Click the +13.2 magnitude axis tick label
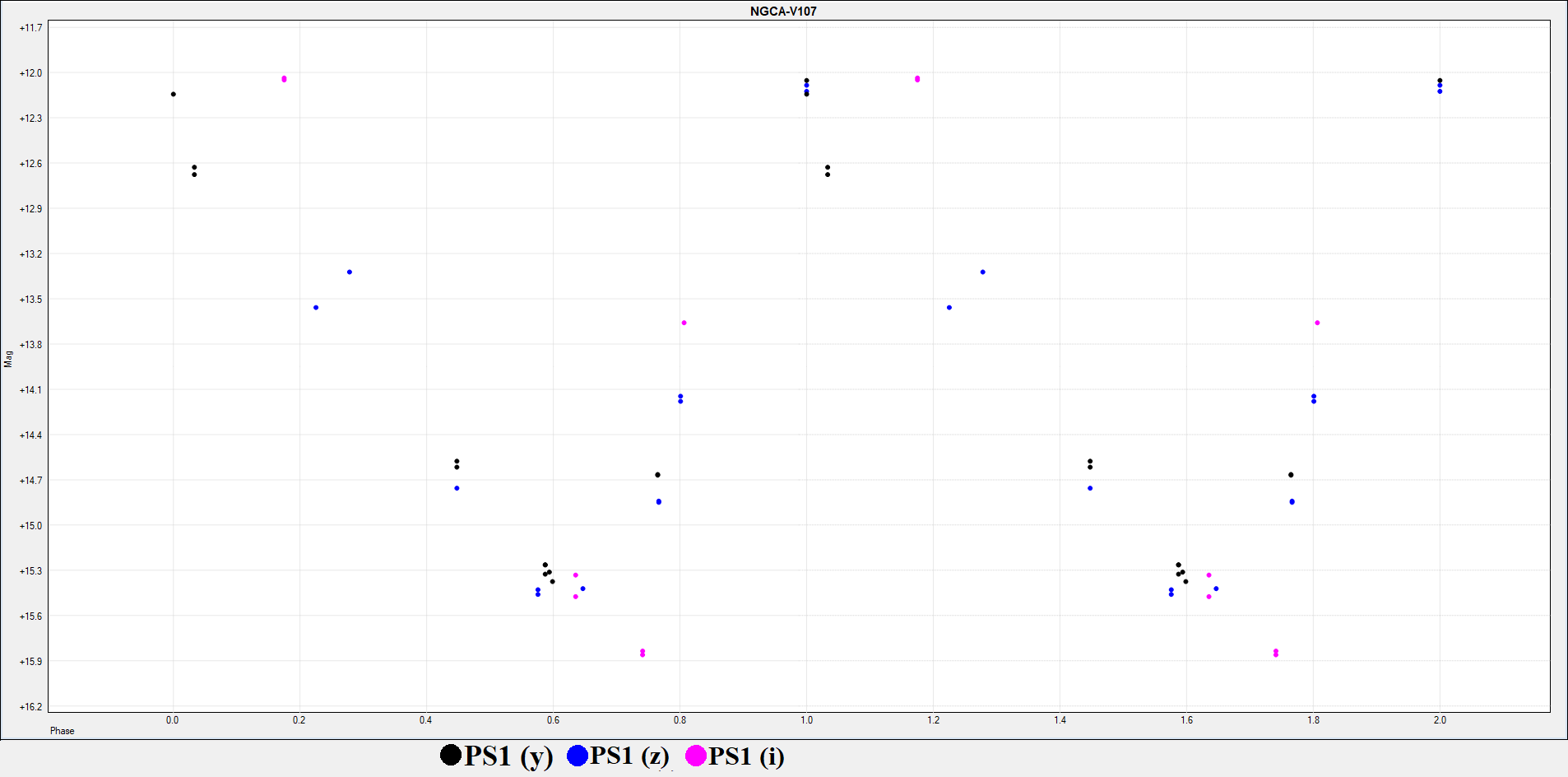Viewport: 1568px width, 777px height. [x=30, y=254]
